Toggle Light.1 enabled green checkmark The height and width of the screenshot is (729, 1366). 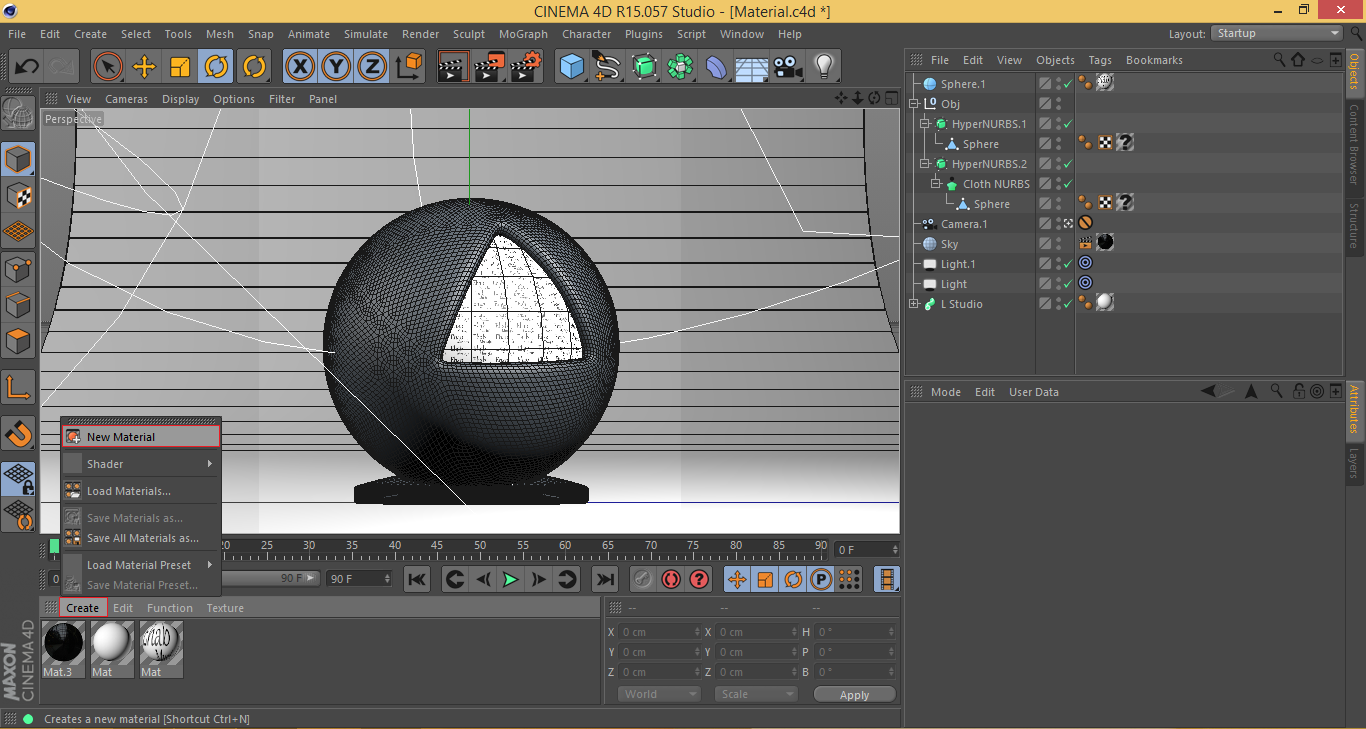tap(1068, 264)
